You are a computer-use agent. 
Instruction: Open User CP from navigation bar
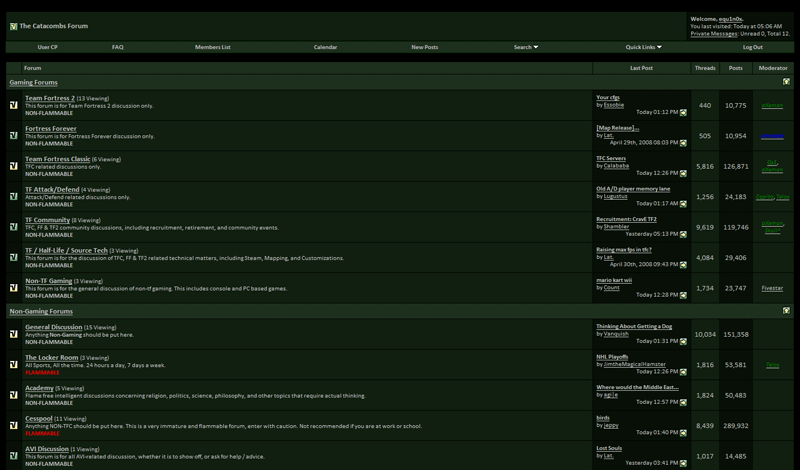click(47, 47)
